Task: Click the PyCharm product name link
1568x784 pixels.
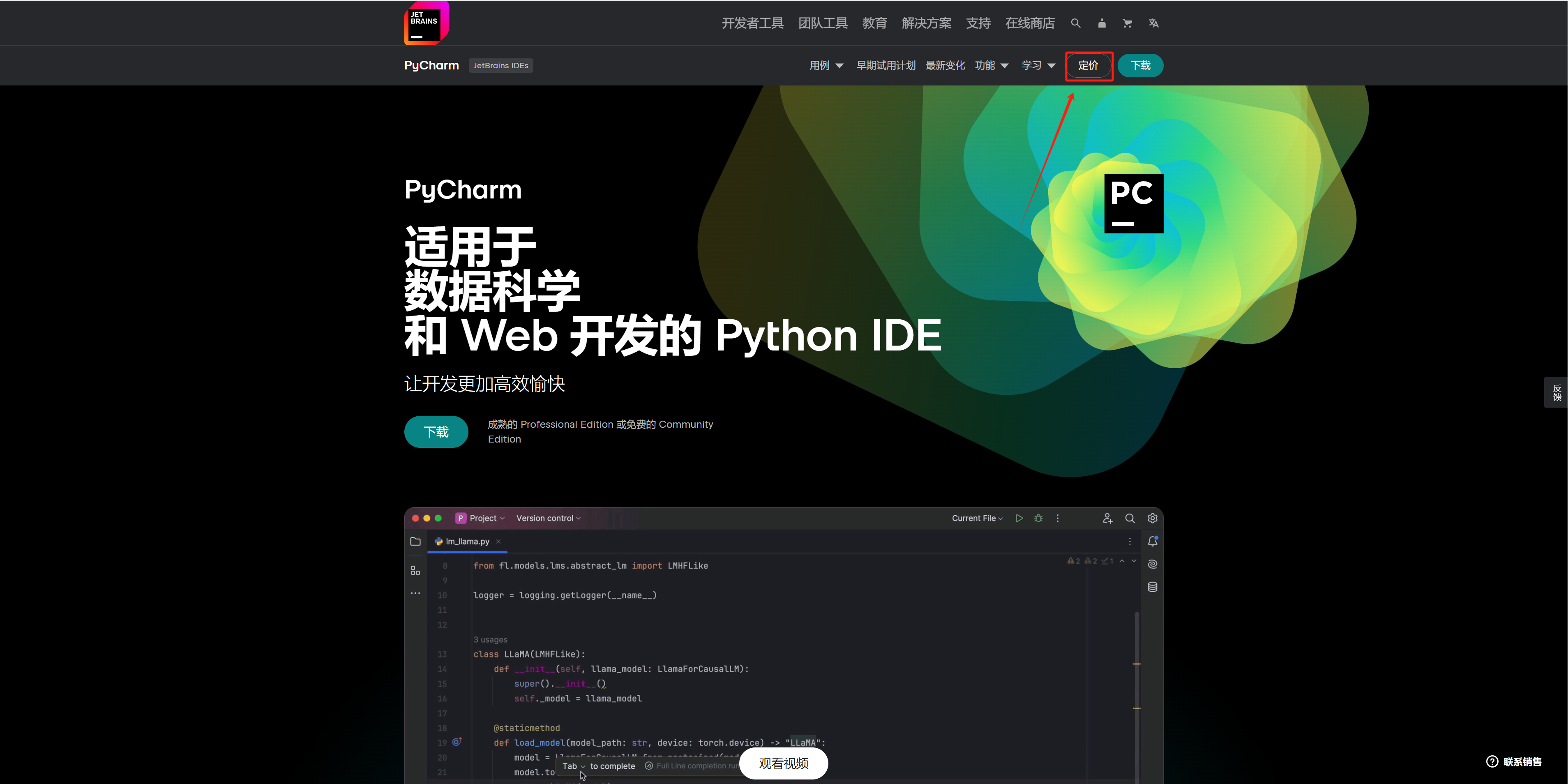Action: pos(431,65)
